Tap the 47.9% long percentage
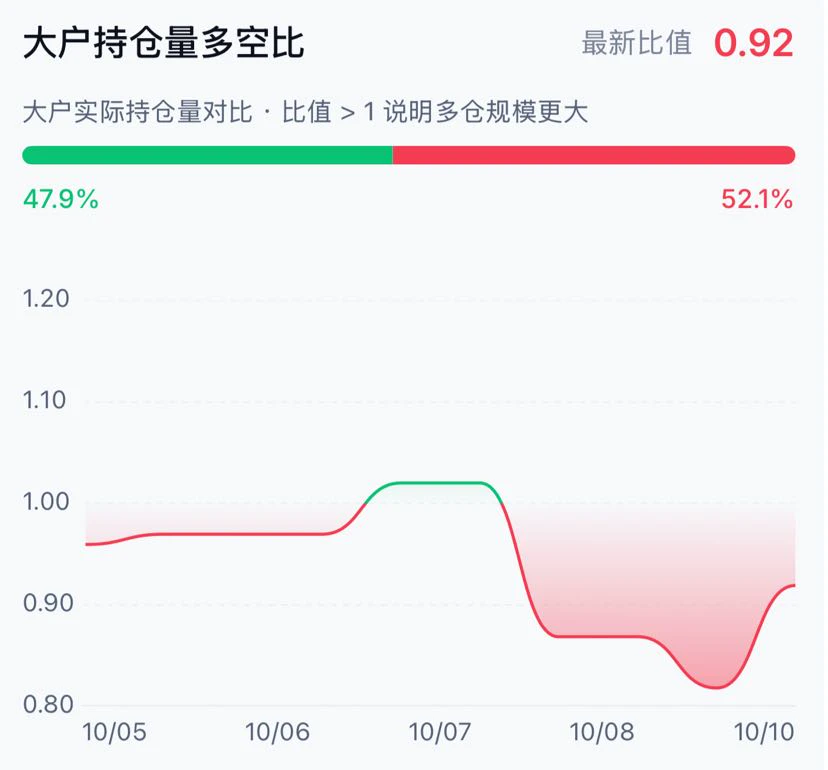 point(61,200)
